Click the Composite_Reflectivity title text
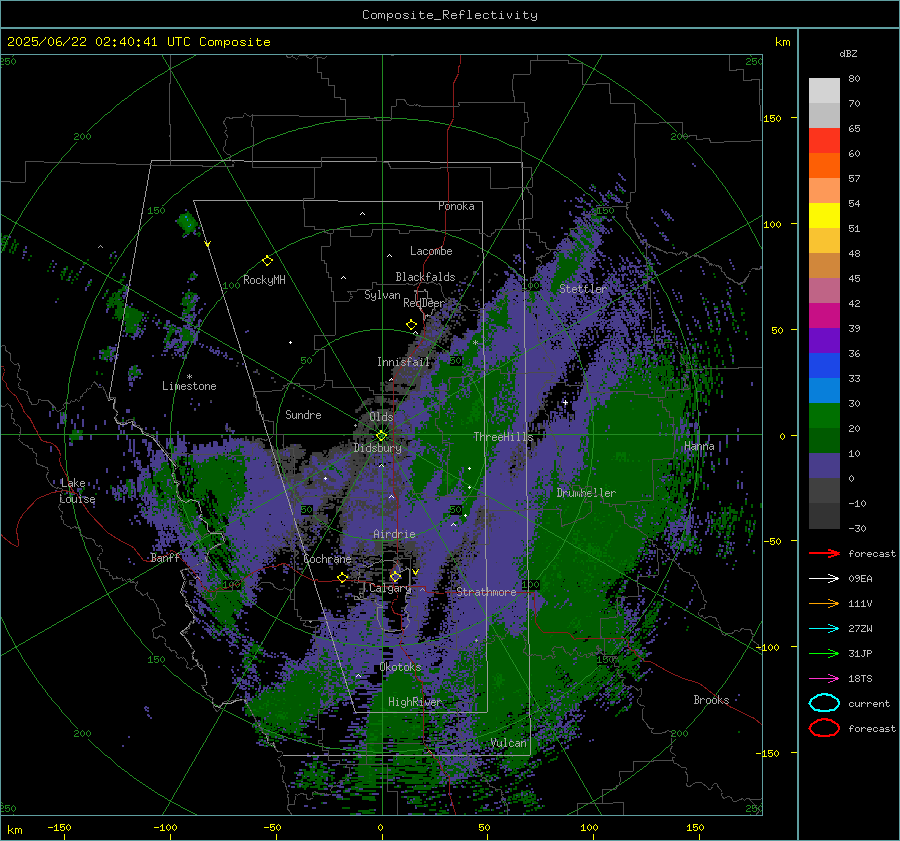Screen dimensions: 900x841 [x=449, y=15]
